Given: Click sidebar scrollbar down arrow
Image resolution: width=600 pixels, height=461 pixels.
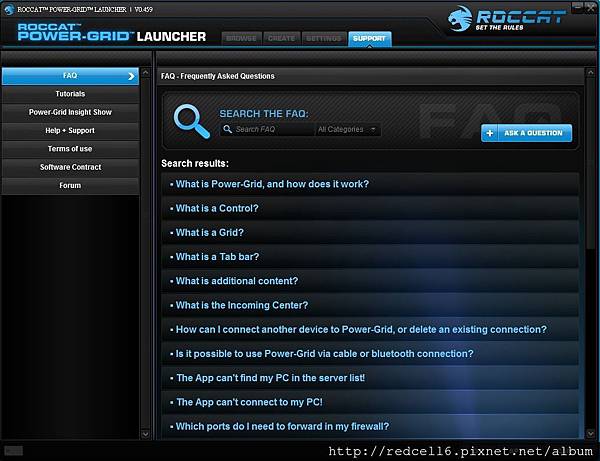Looking at the screenshot, I should coord(145,434).
